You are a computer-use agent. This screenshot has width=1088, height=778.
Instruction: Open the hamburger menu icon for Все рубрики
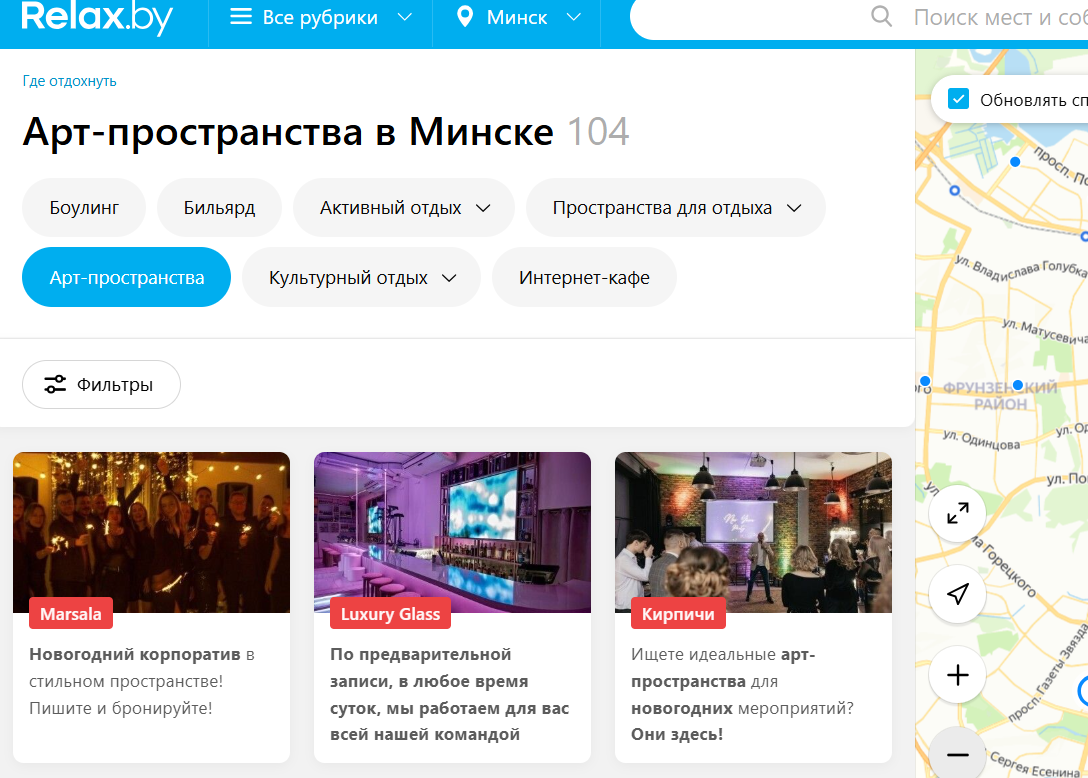point(241,17)
